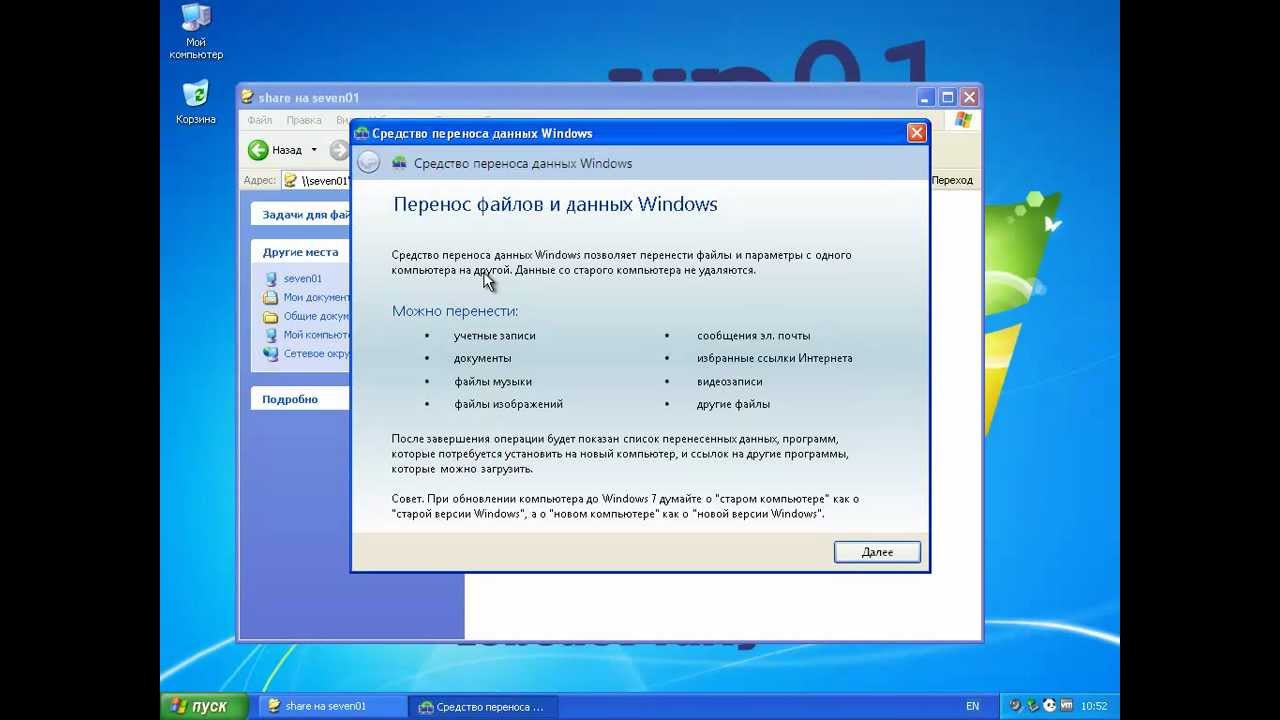1280x720 pixels.
Task: Click the wizard's round back arrow
Action: 369,162
